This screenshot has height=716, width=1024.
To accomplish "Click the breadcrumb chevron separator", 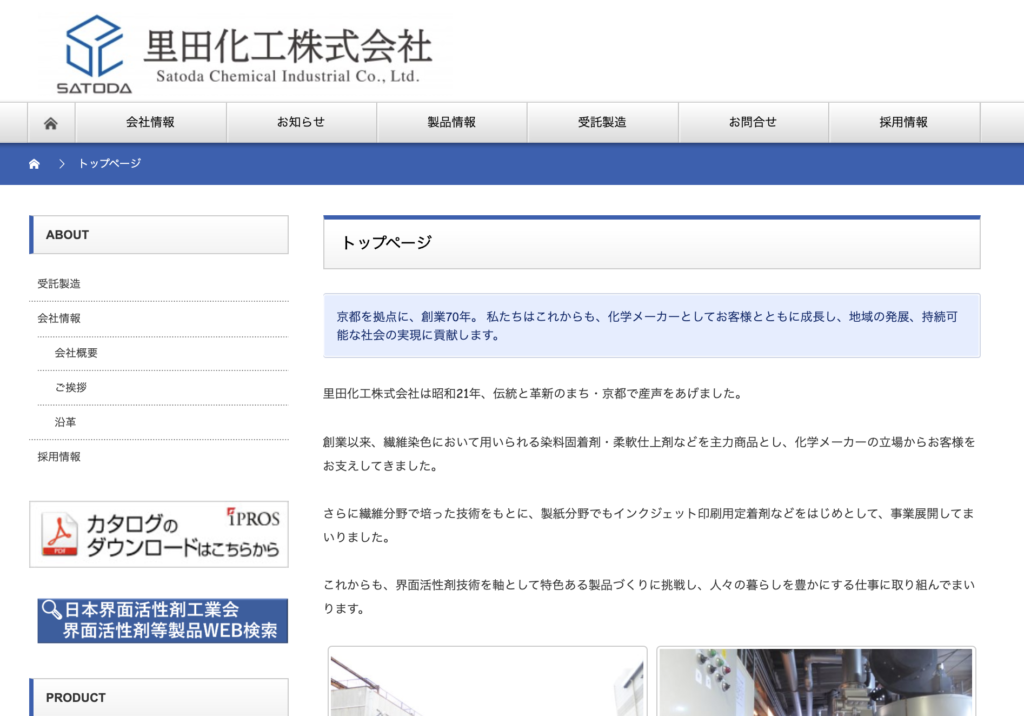I will 62,163.
